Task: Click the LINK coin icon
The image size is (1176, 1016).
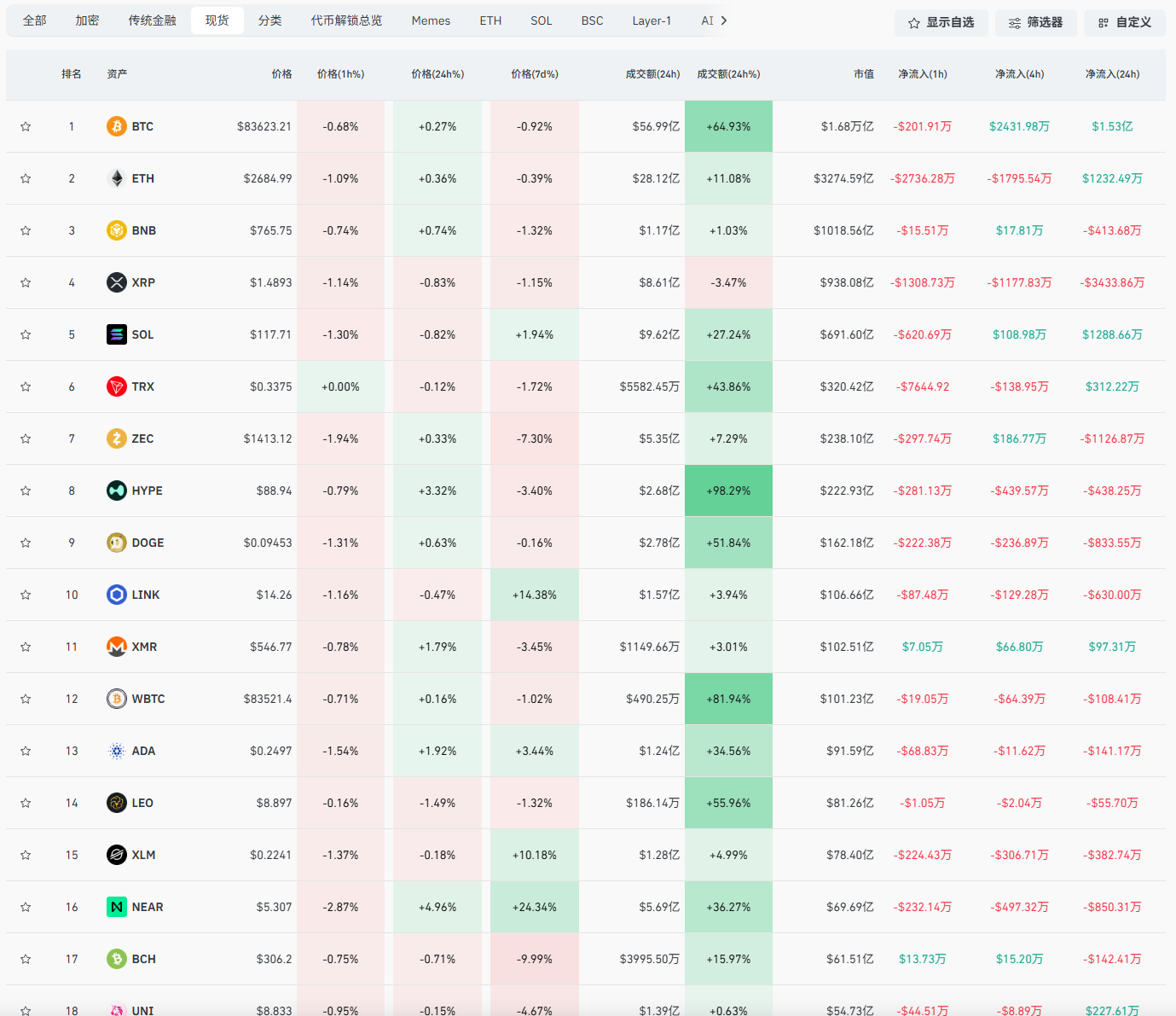Action: coord(117,595)
